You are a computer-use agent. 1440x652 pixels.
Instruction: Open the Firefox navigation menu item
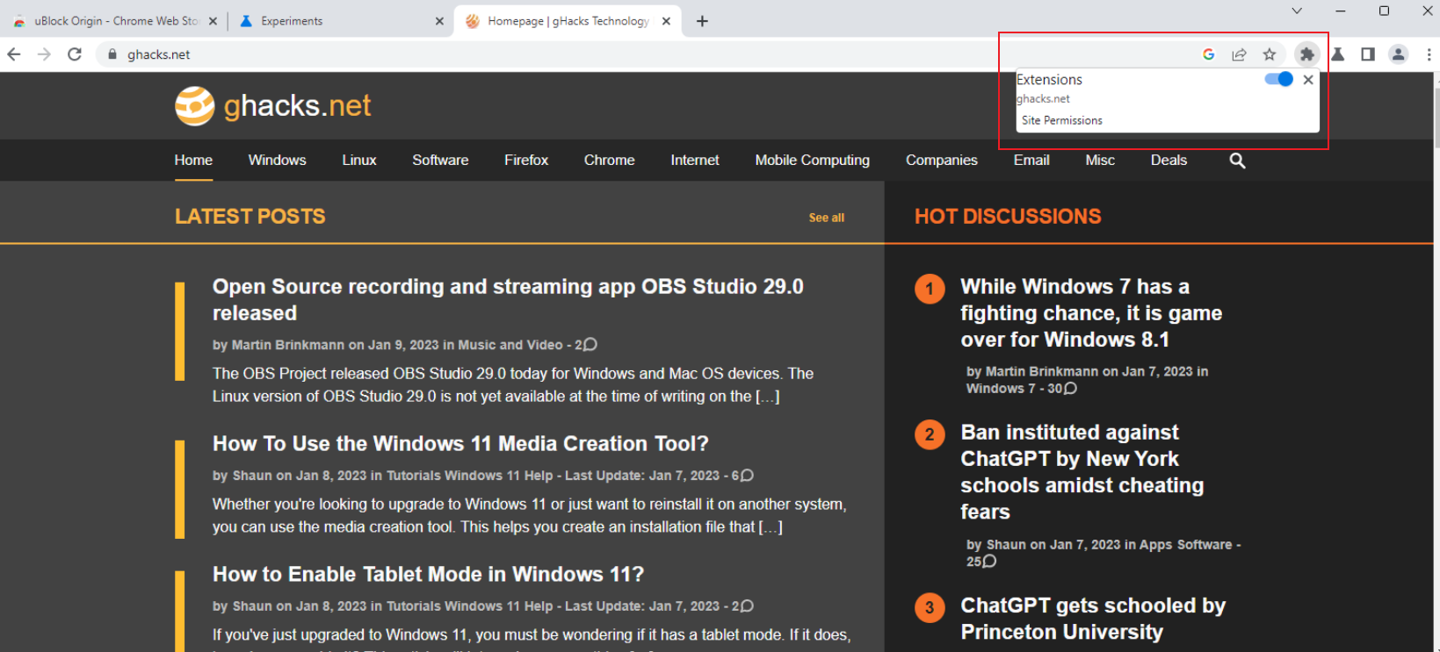click(526, 160)
